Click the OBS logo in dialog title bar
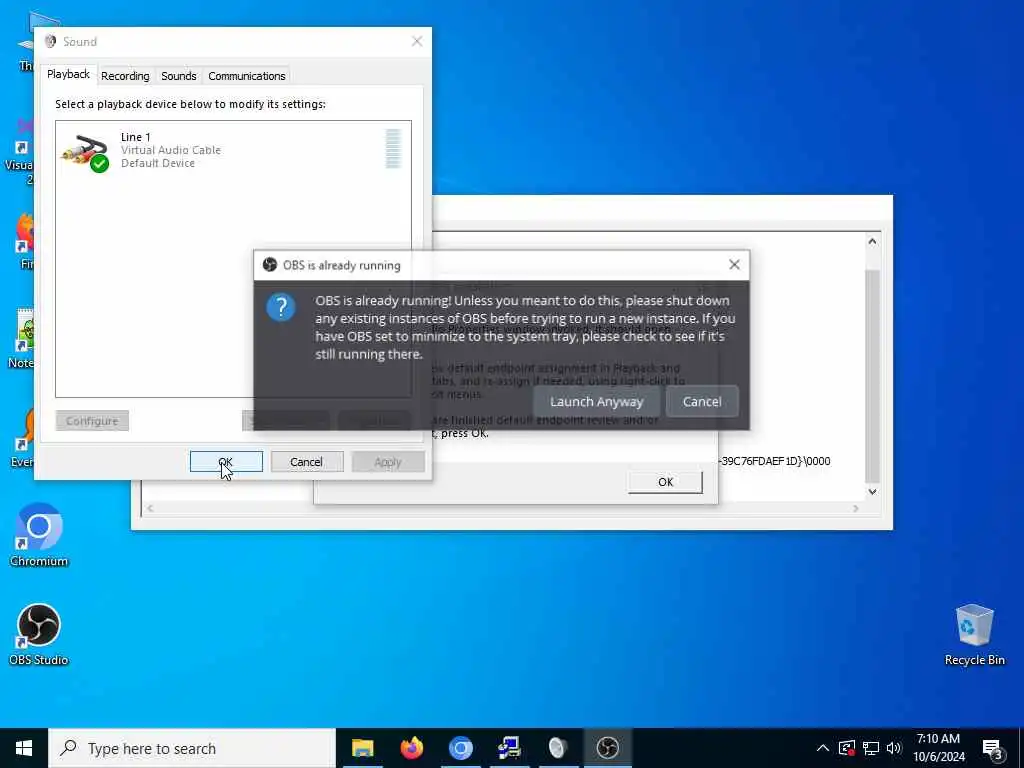Screen dimensions: 1024x768 (x=270, y=264)
